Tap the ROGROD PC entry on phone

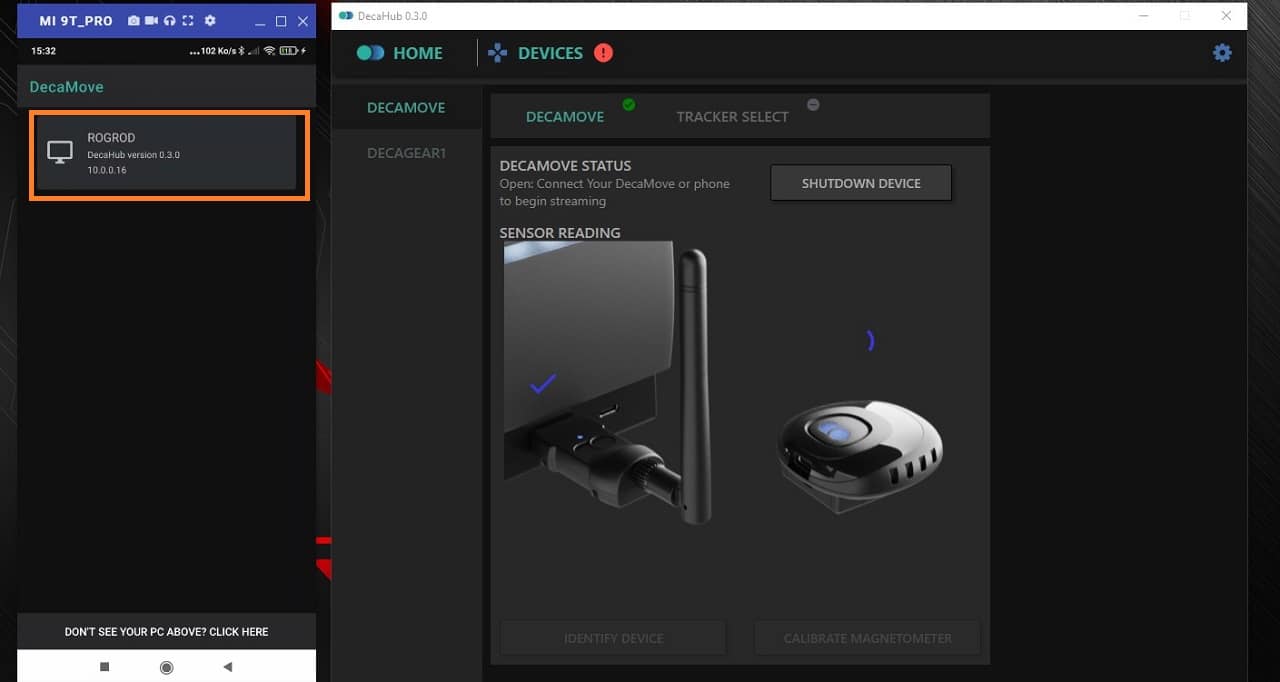[x=168, y=154]
